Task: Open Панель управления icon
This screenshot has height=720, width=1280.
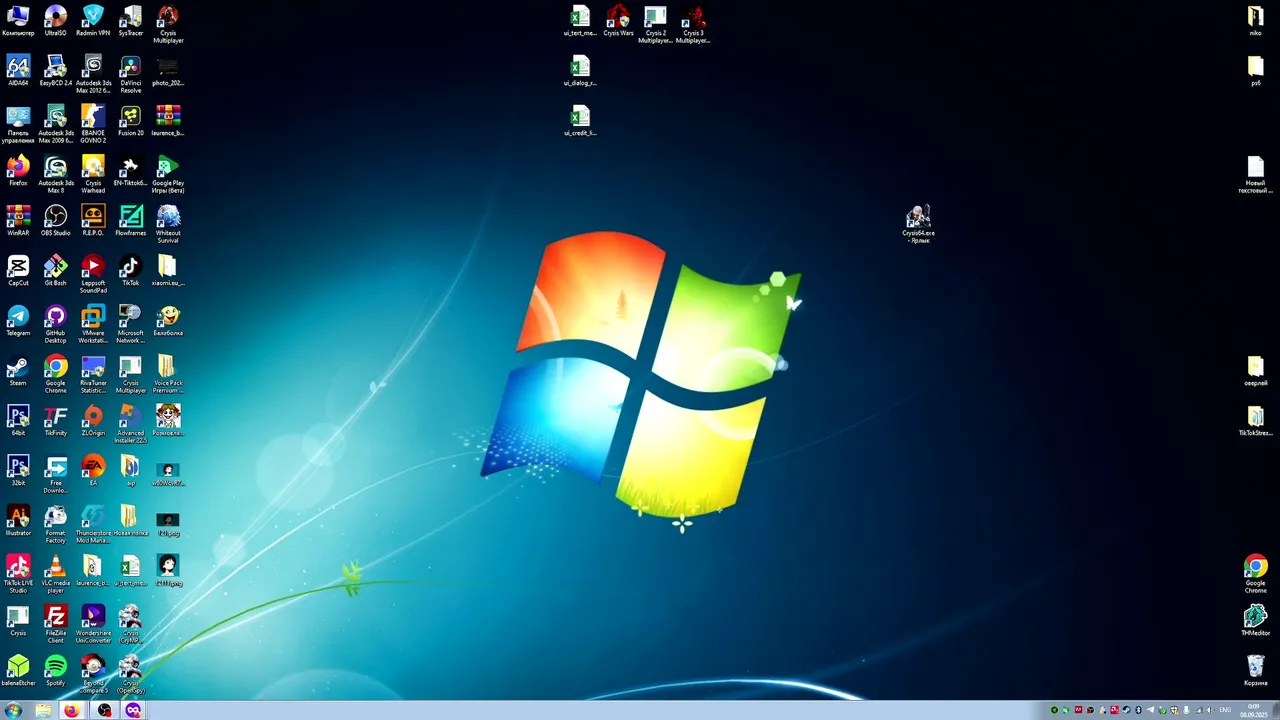Action: click(x=18, y=124)
